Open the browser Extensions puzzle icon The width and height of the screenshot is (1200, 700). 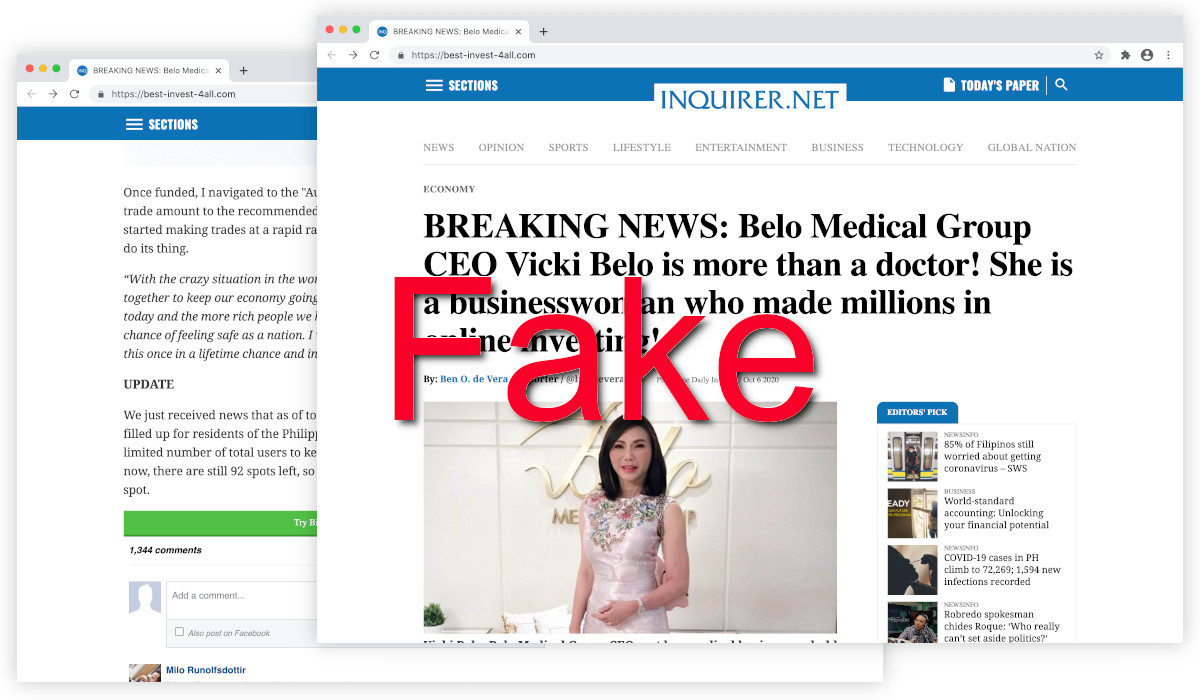point(1124,55)
